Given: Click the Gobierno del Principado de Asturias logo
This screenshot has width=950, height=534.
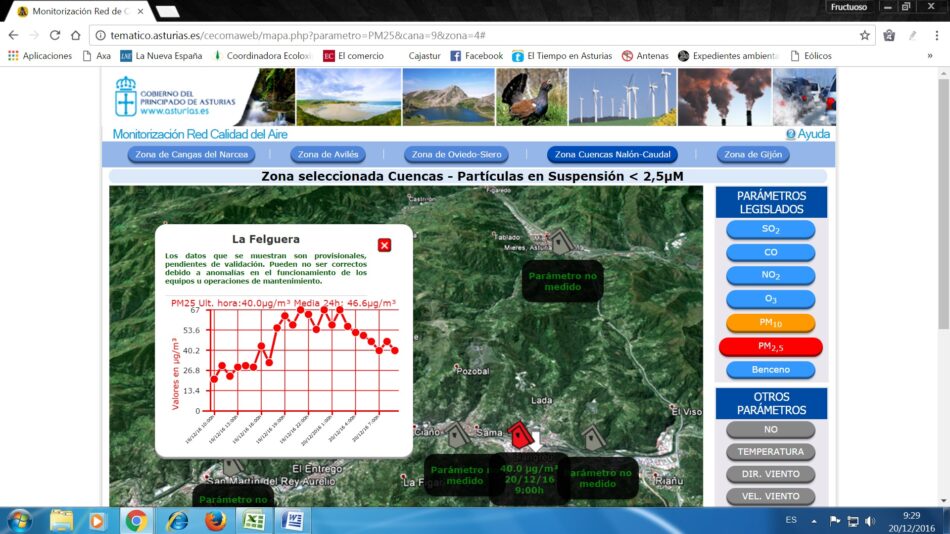Looking at the screenshot, I should pos(174,96).
